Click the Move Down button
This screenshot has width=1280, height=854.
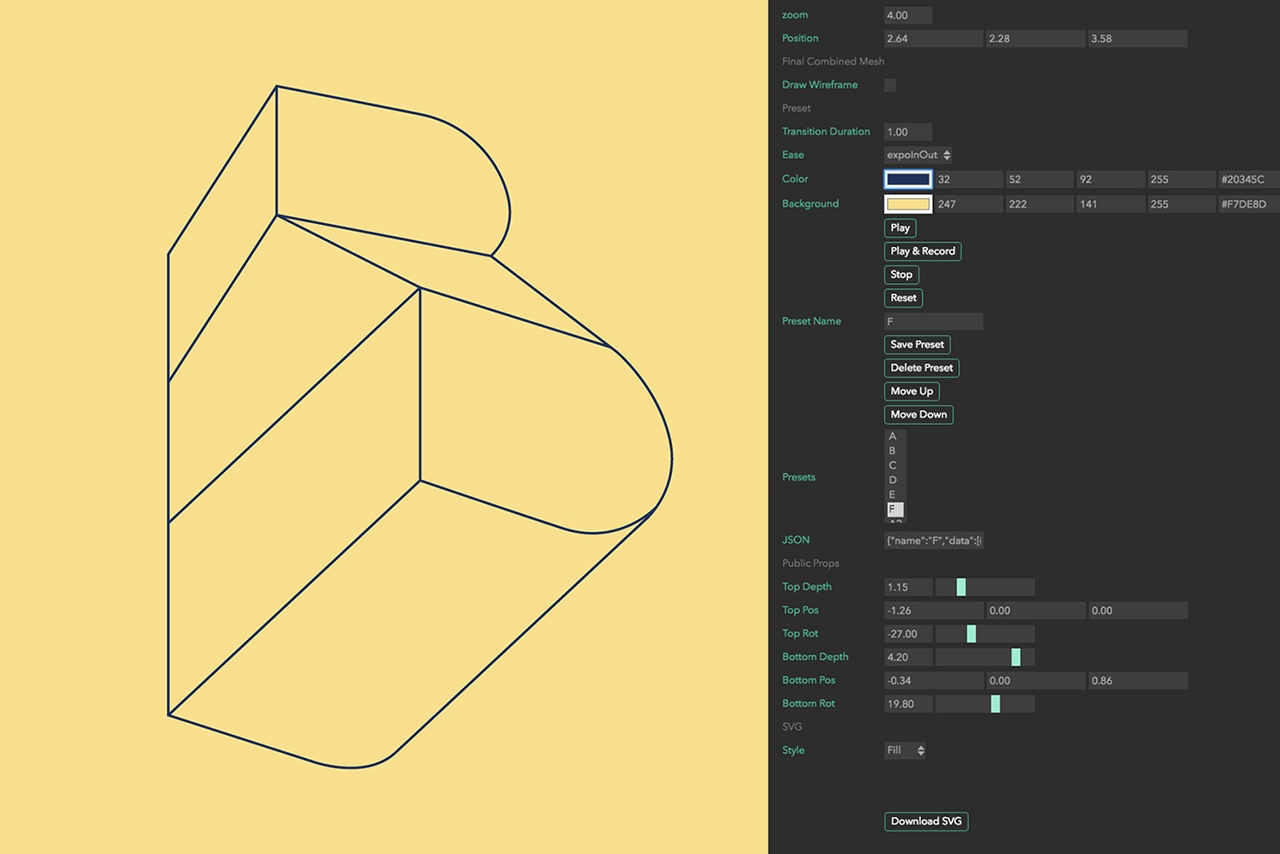(x=918, y=415)
